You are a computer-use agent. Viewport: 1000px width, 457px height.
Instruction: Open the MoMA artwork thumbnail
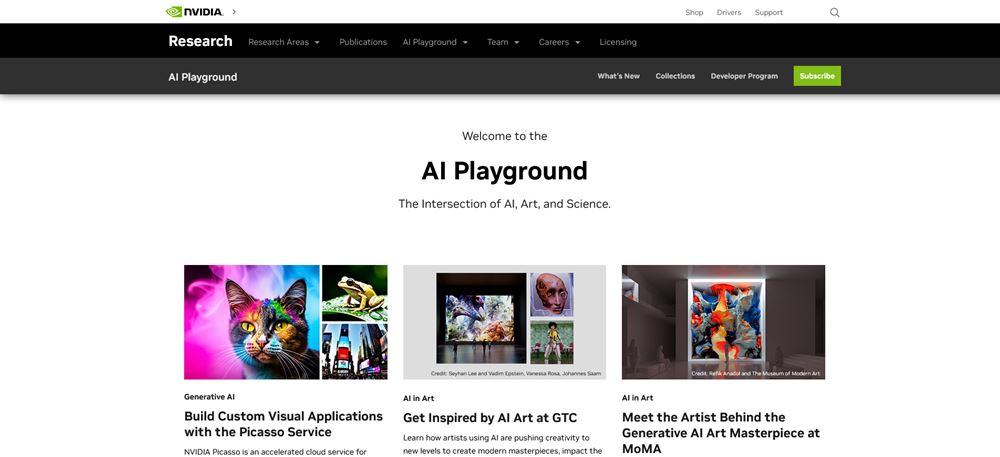[723, 322]
